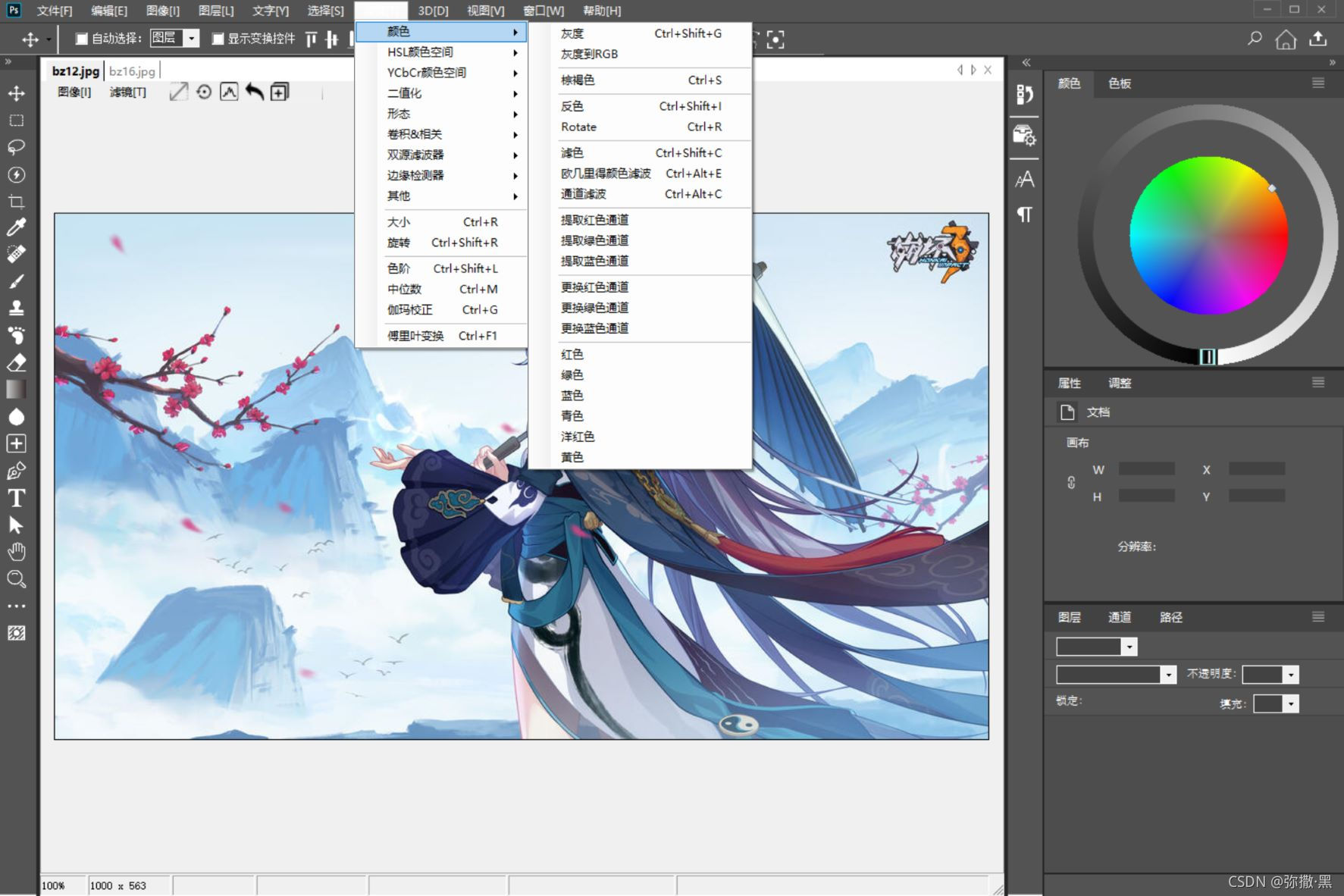Expand the 边缘检测器 submenu
Screen dimensions: 1344x896
441,175
